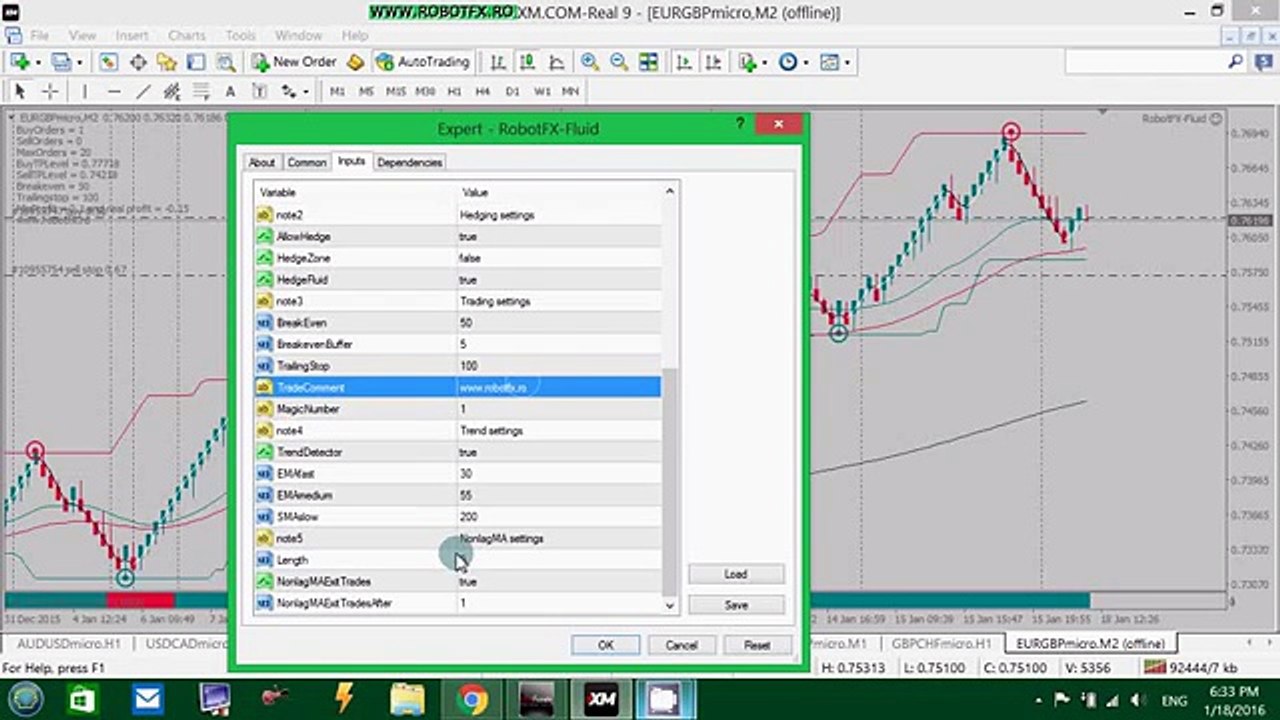
Task: Select the H4 timeframe button
Action: tap(483, 91)
